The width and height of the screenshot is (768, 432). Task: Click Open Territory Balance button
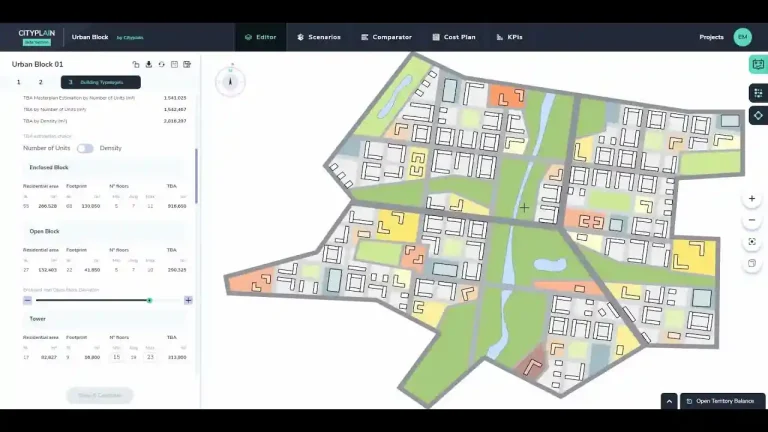click(721, 401)
